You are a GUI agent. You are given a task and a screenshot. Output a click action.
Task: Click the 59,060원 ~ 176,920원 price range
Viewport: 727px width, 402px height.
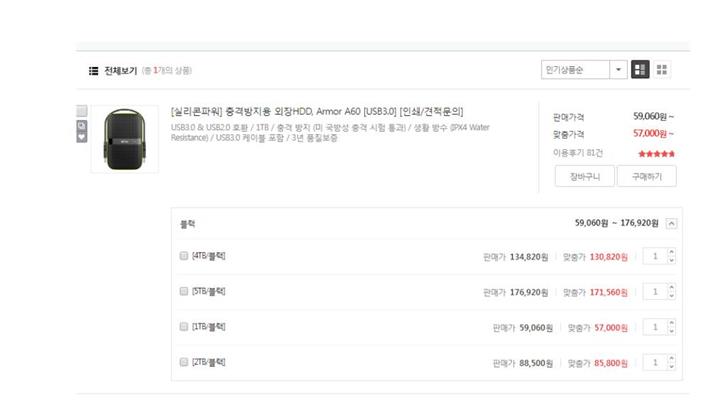pyautogui.click(x=617, y=223)
